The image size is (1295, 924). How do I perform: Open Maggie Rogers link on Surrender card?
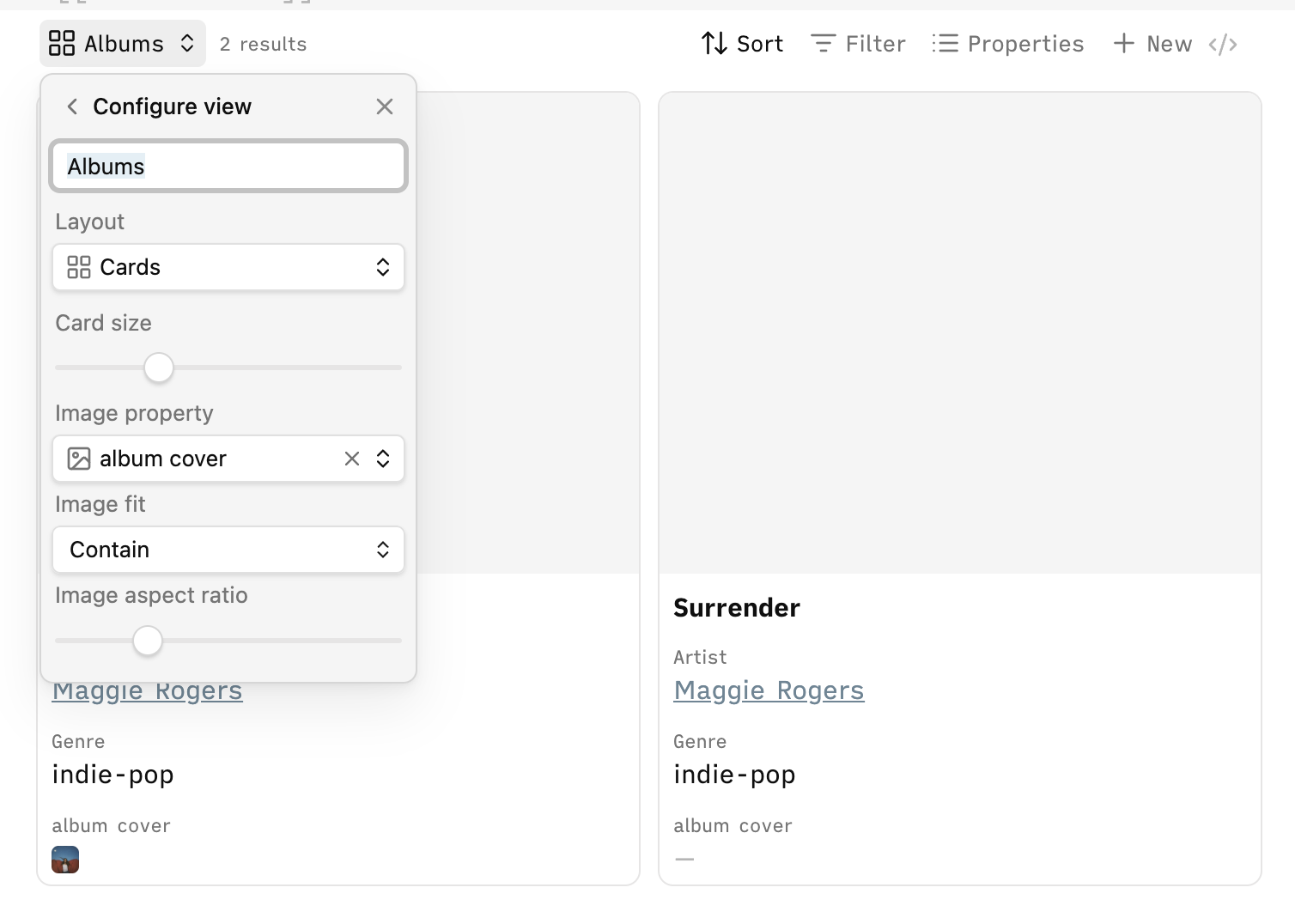click(x=769, y=690)
